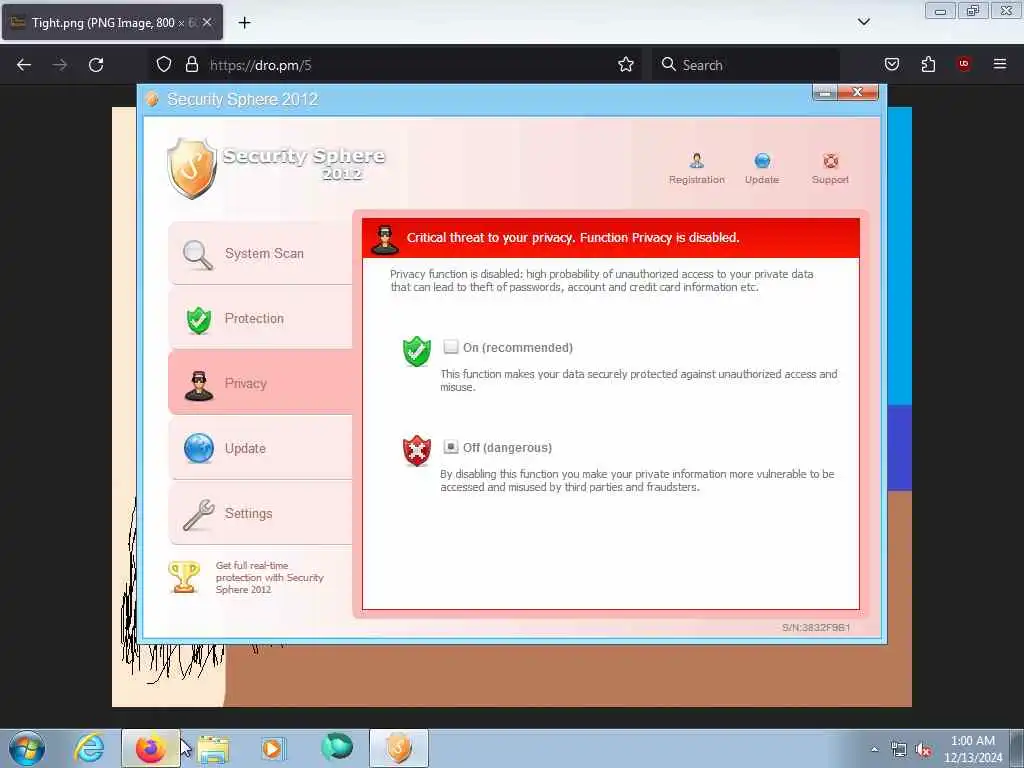The height and width of the screenshot is (768, 1024).
Task: Open the Windows Start menu
Action: pyautogui.click(x=27, y=748)
